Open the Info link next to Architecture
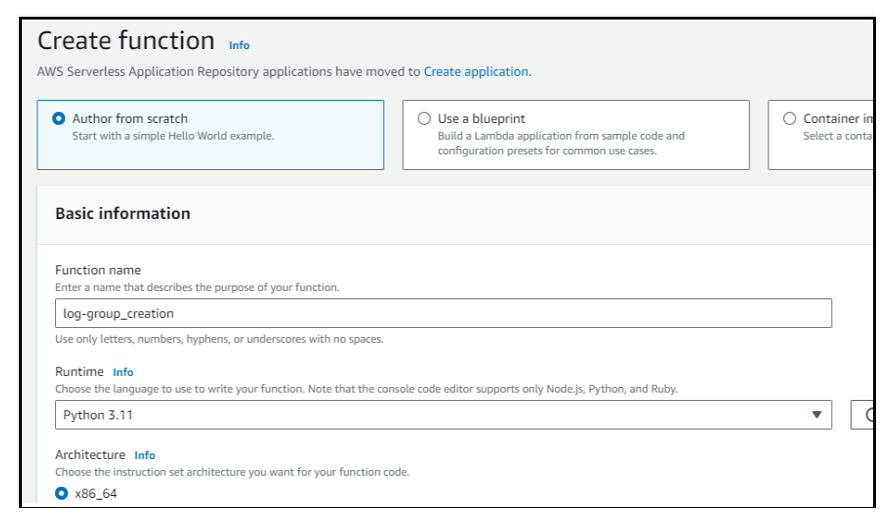Viewport: 889px width, 519px height. tap(145, 455)
